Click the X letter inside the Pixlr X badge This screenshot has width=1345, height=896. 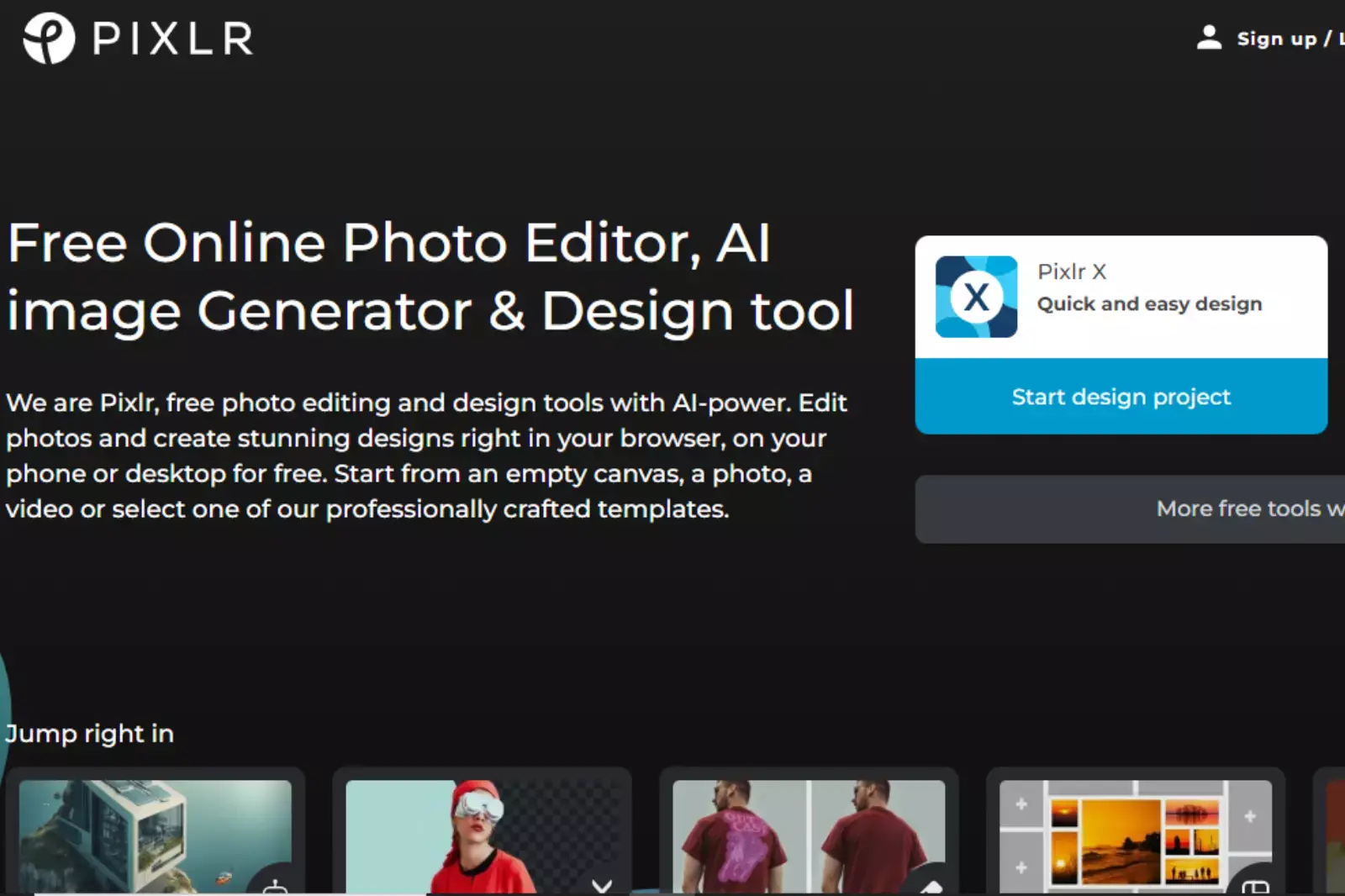(x=975, y=298)
